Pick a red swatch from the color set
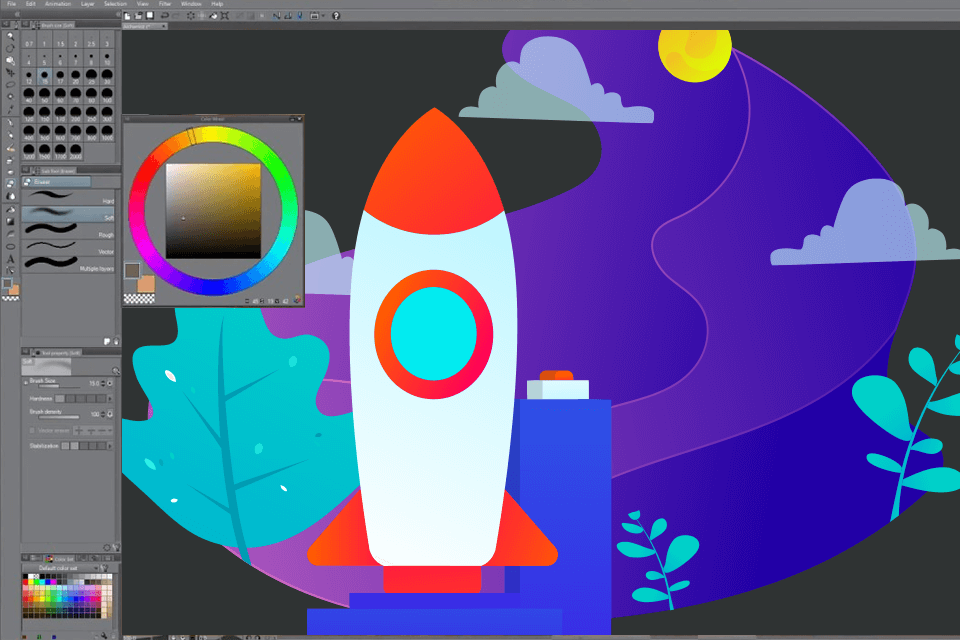960x640 pixels. click(25, 582)
